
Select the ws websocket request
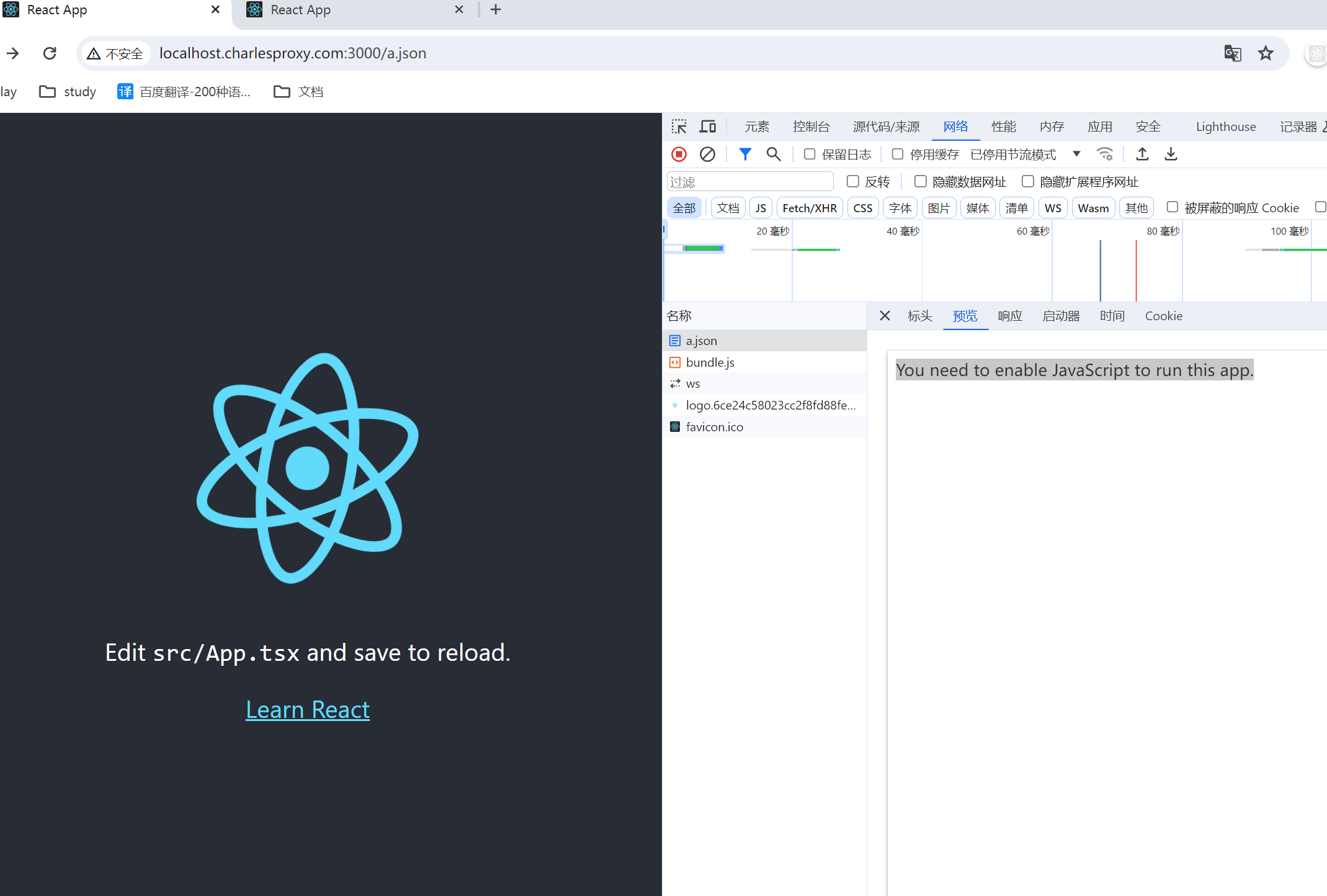click(x=764, y=384)
